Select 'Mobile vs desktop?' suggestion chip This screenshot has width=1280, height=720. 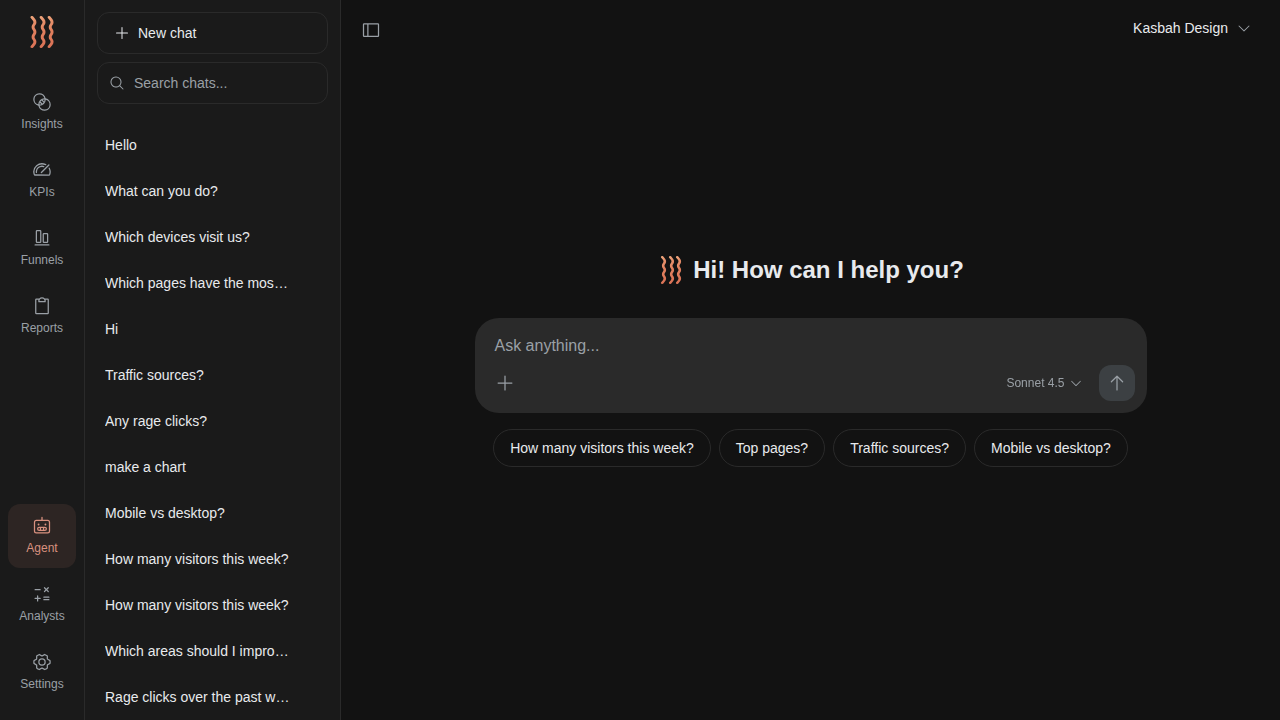[1050, 448]
